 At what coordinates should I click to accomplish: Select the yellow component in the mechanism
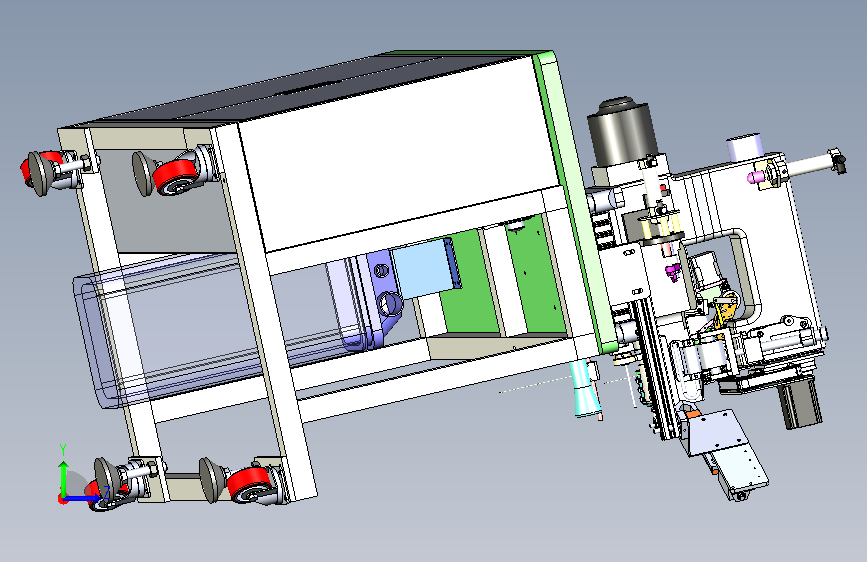point(724,313)
